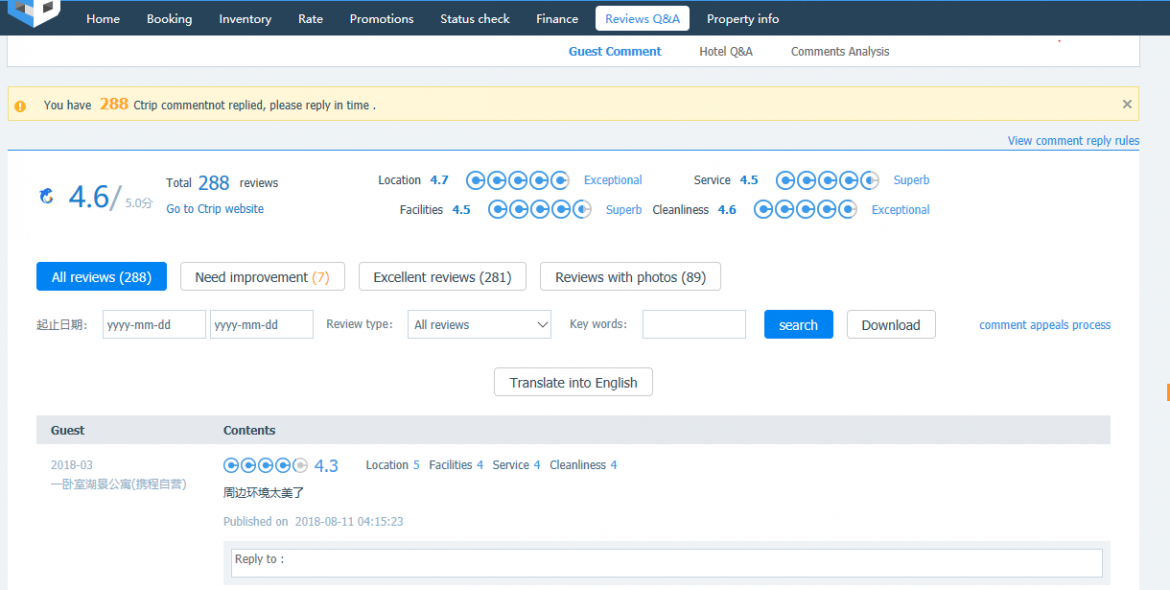
Task: Open the View comment reply rules link
Action: point(1073,140)
